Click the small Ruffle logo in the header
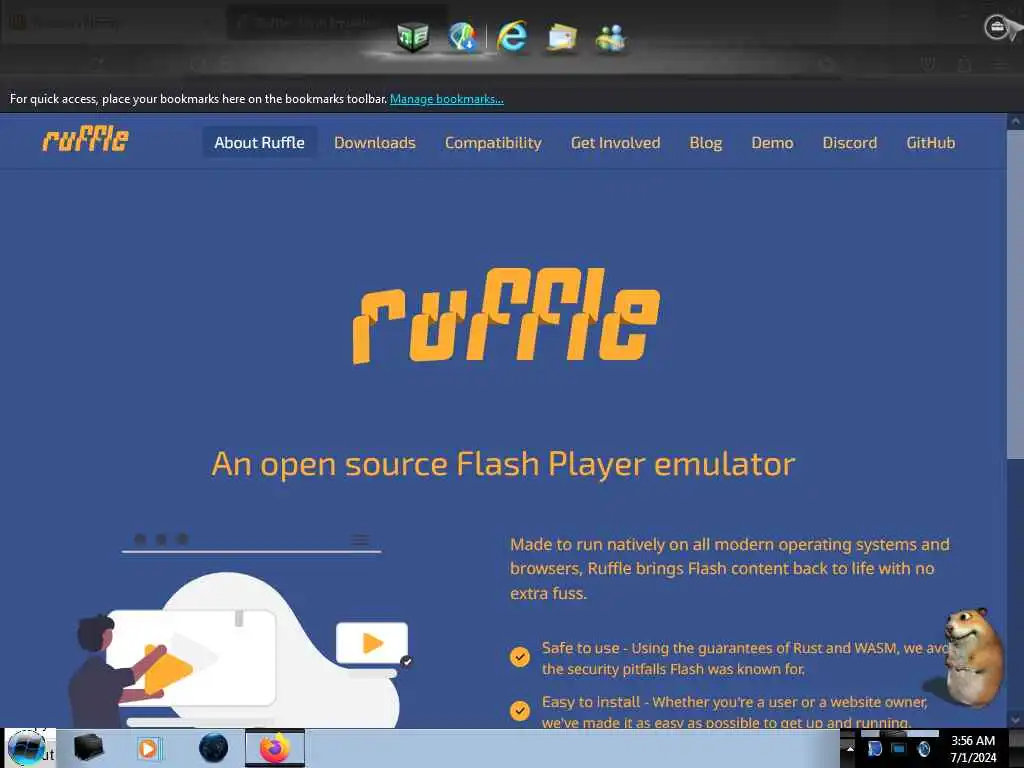 click(x=86, y=139)
